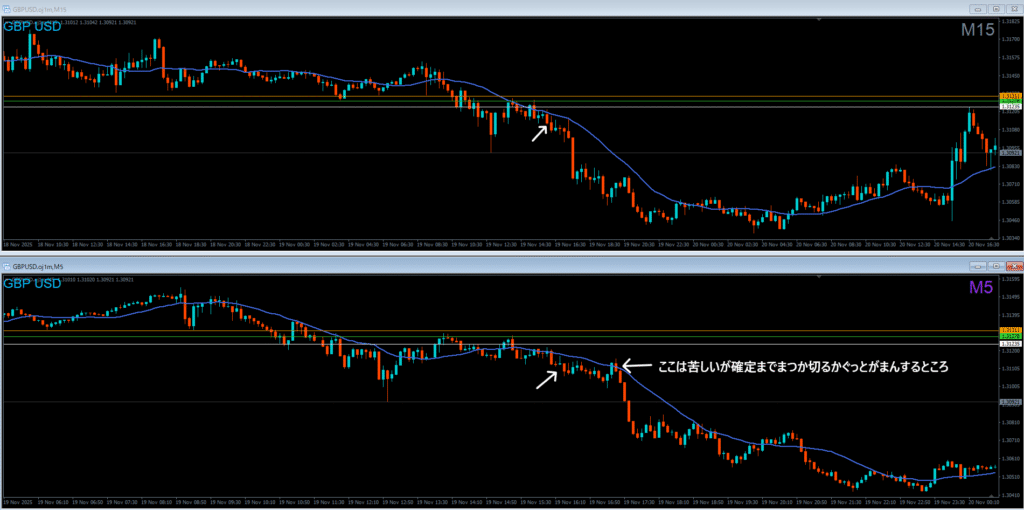Maximize the GBPUSD M5 chart window
Screen dimensions: 1024x510
[996, 266]
